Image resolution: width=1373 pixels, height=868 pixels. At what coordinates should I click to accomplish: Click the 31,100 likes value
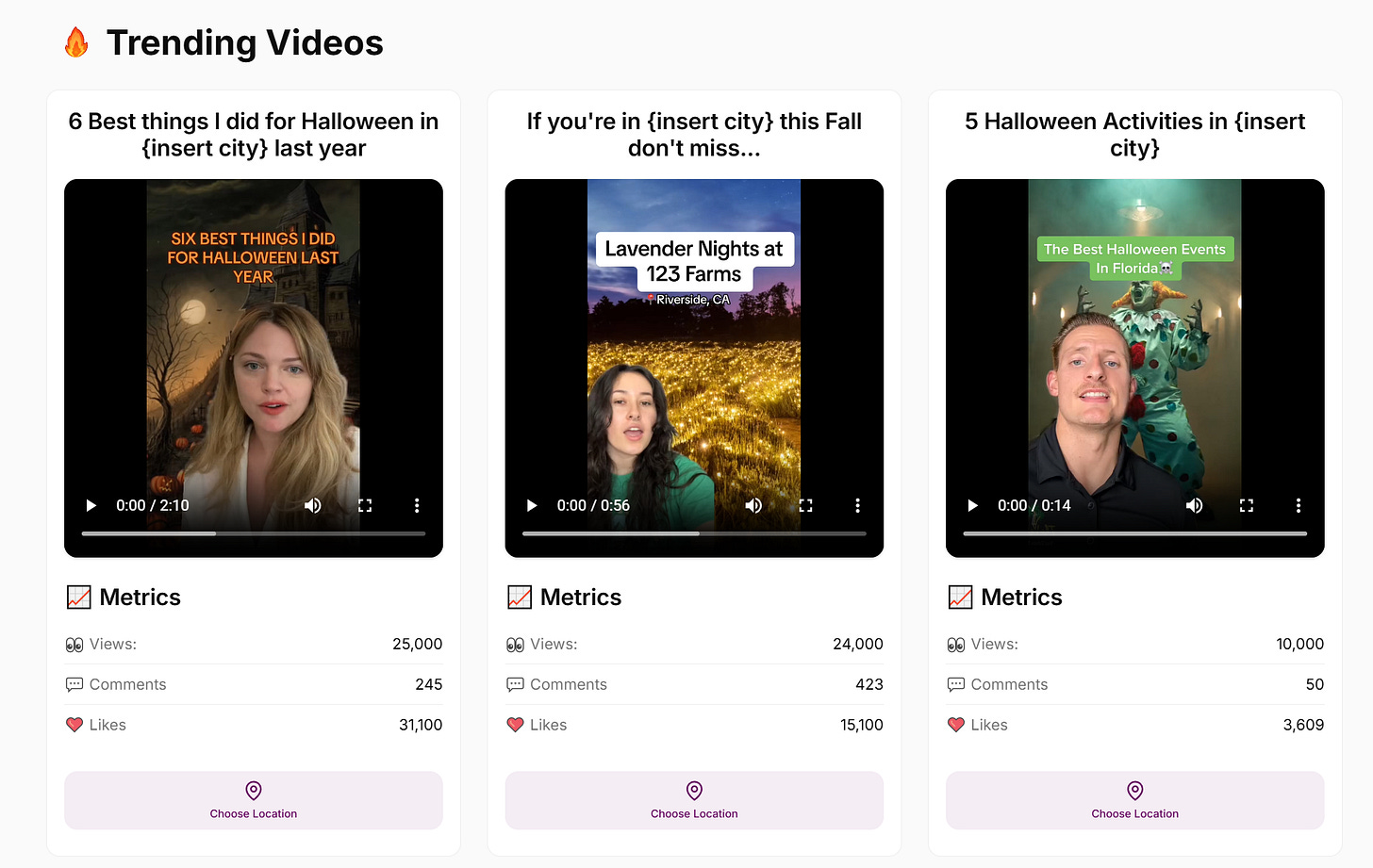421,725
